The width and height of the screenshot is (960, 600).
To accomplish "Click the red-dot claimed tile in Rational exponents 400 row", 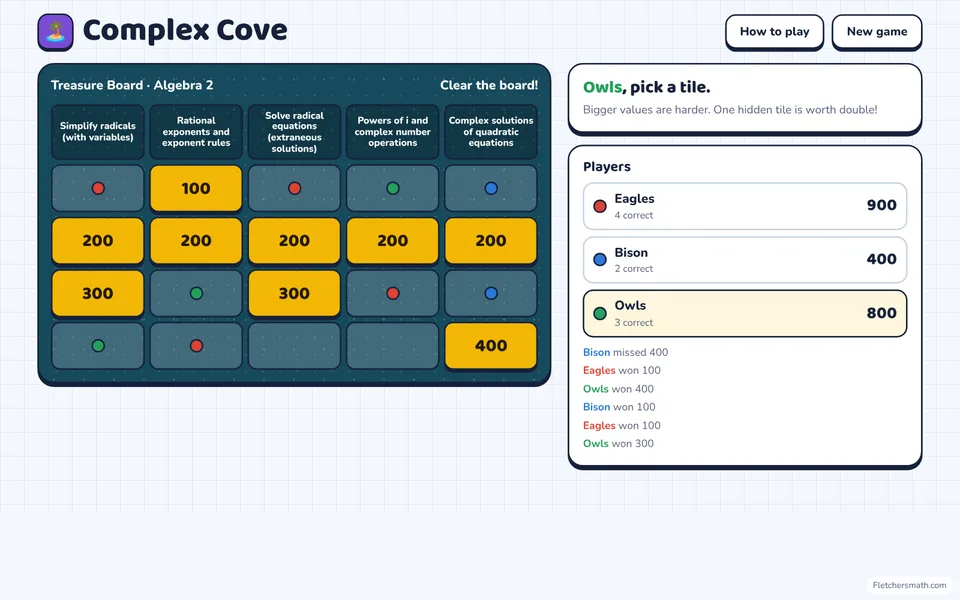I will (196, 346).
